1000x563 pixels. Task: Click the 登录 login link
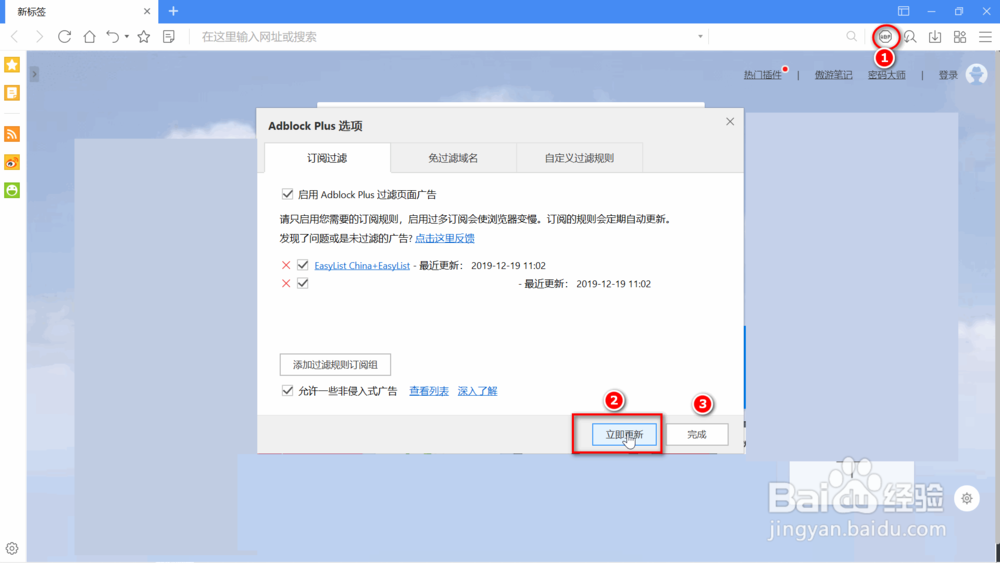point(948,75)
